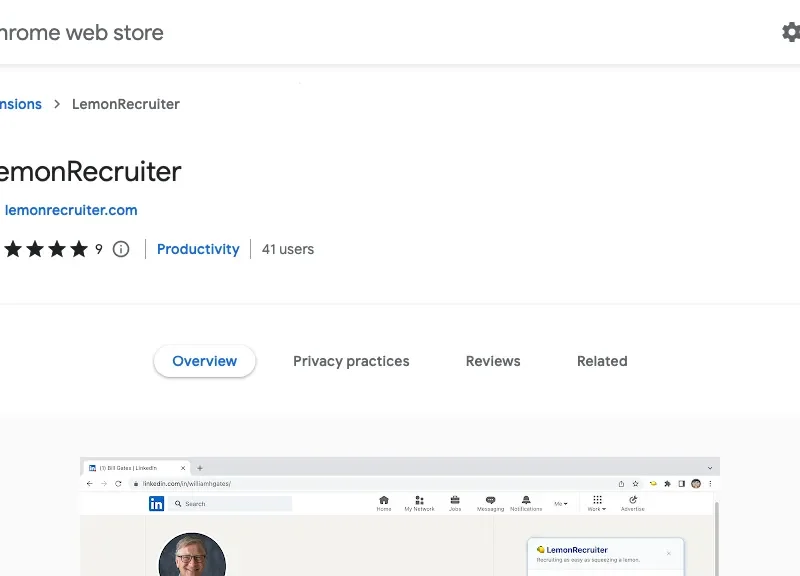Open the Chrome Web Store settings gear
Viewport: 800px width, 576px height.
coord(791,32)
